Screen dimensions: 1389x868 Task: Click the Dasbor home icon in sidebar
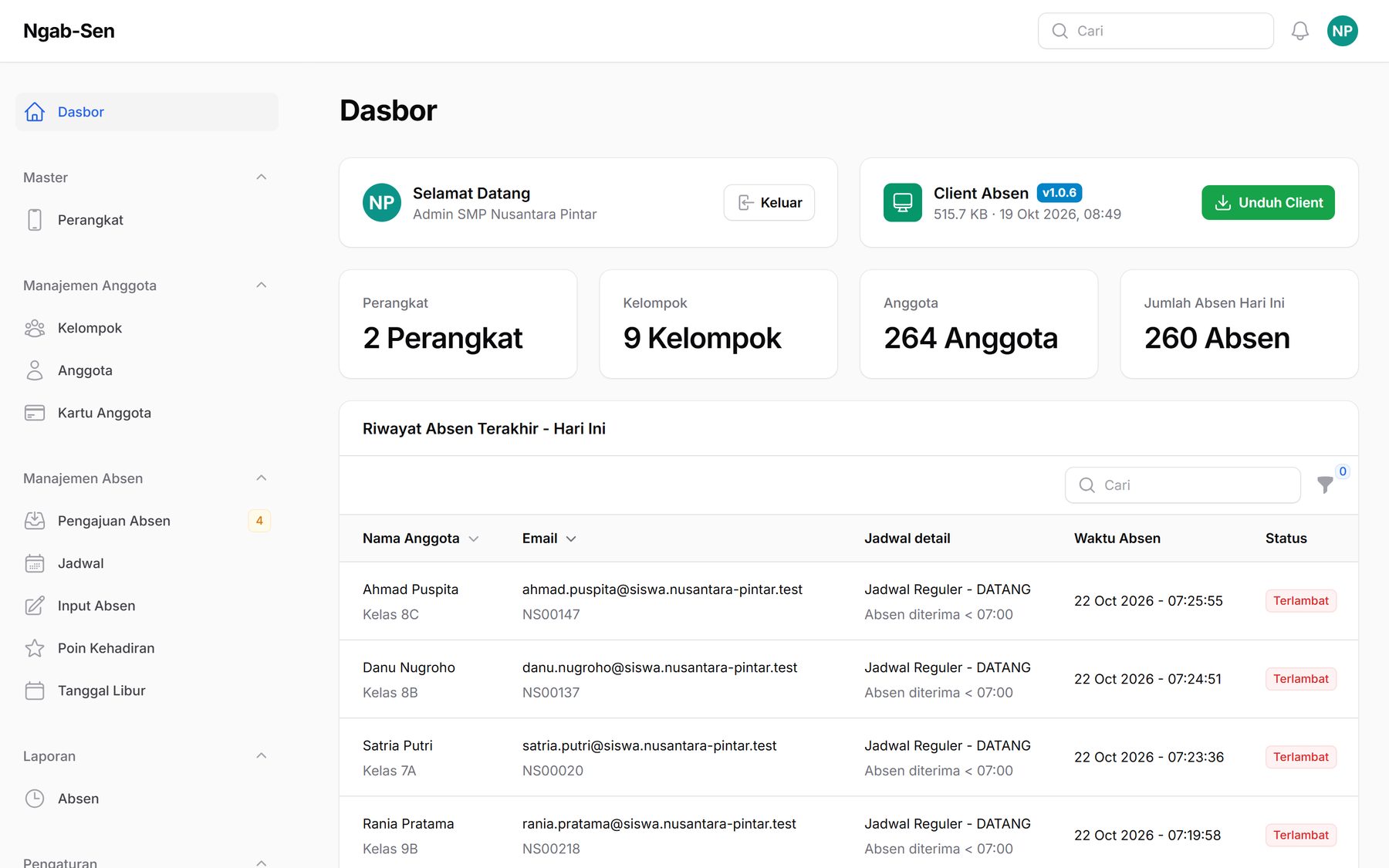point(35,112)
